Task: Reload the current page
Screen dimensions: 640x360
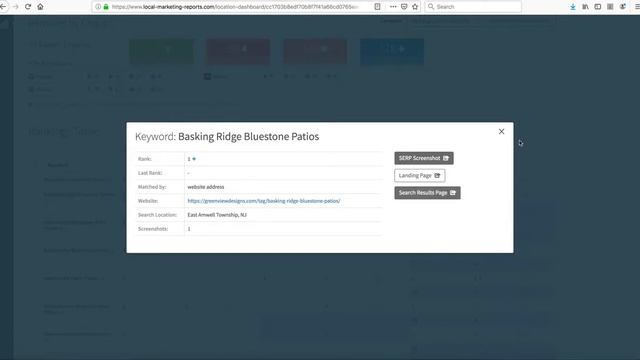Action: tap(28, 7)
